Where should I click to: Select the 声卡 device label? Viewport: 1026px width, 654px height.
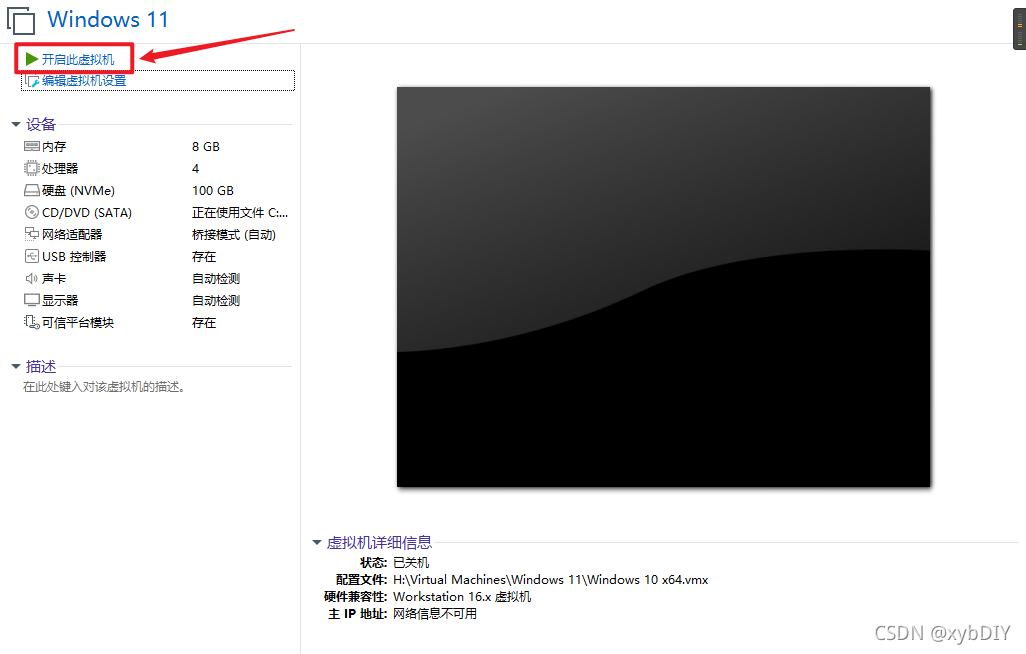54,278
